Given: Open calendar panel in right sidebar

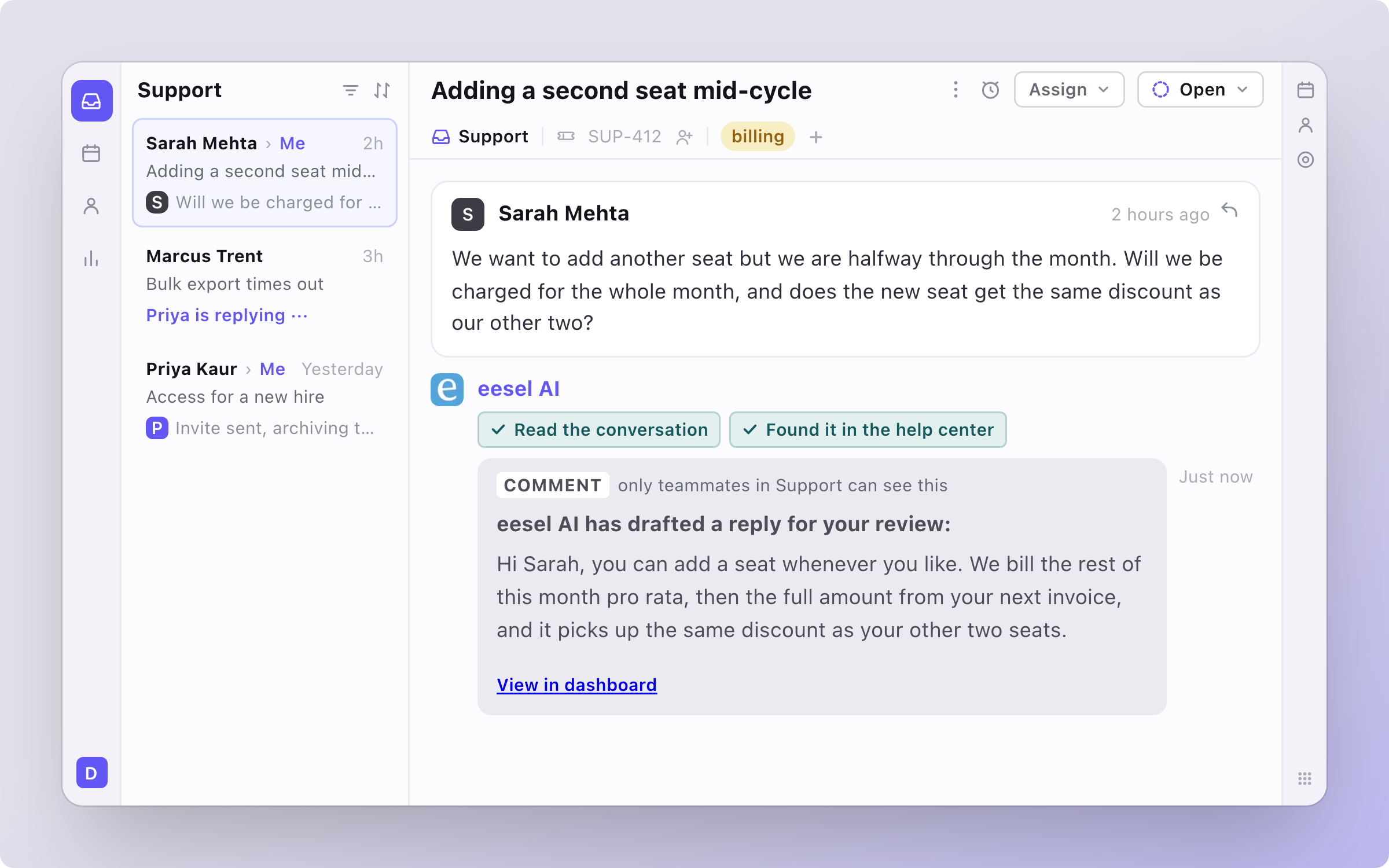Looking at the screenshot, I should (x=1305, y=90).
